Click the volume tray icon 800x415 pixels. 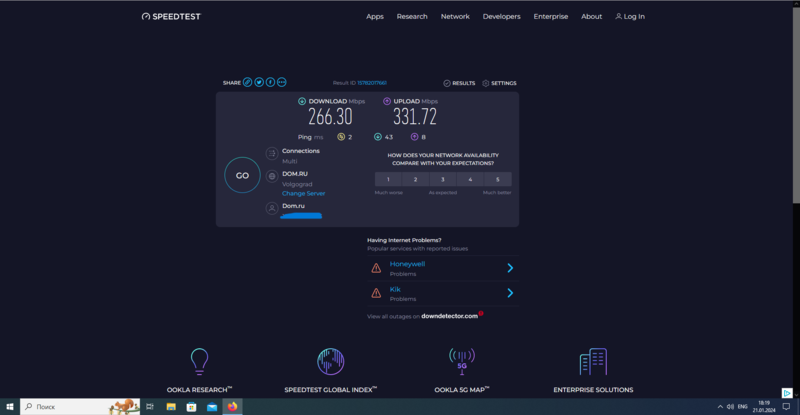tap(730, 407)
